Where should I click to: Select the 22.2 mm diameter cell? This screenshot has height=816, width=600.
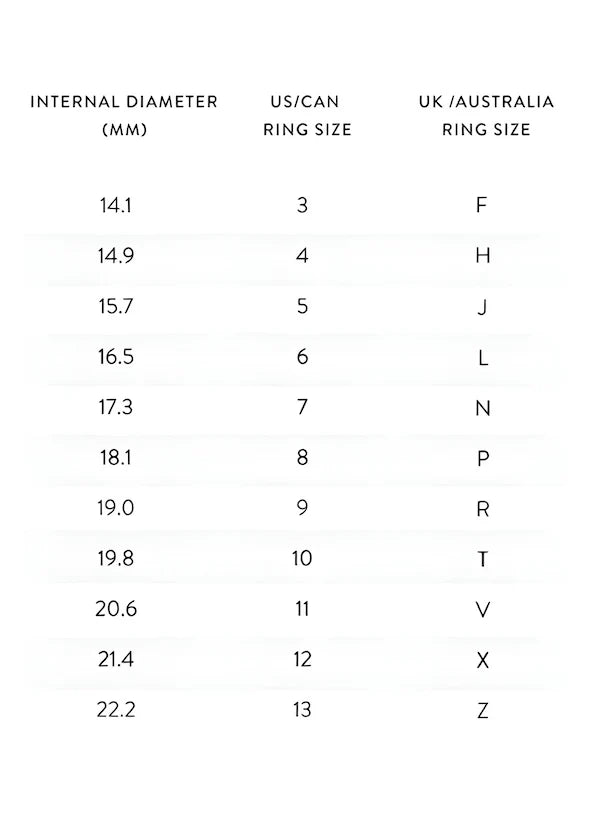click(115, 710)
